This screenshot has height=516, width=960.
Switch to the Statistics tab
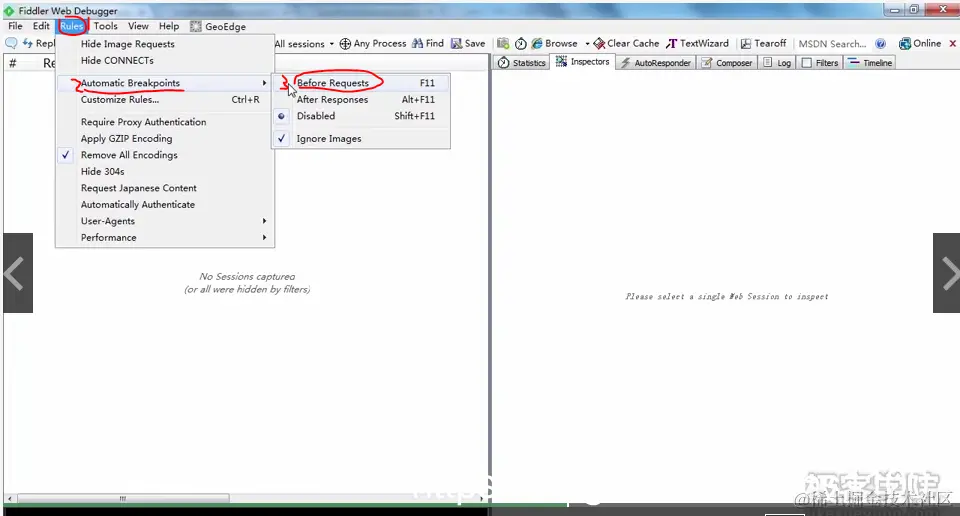click(522, 62)
